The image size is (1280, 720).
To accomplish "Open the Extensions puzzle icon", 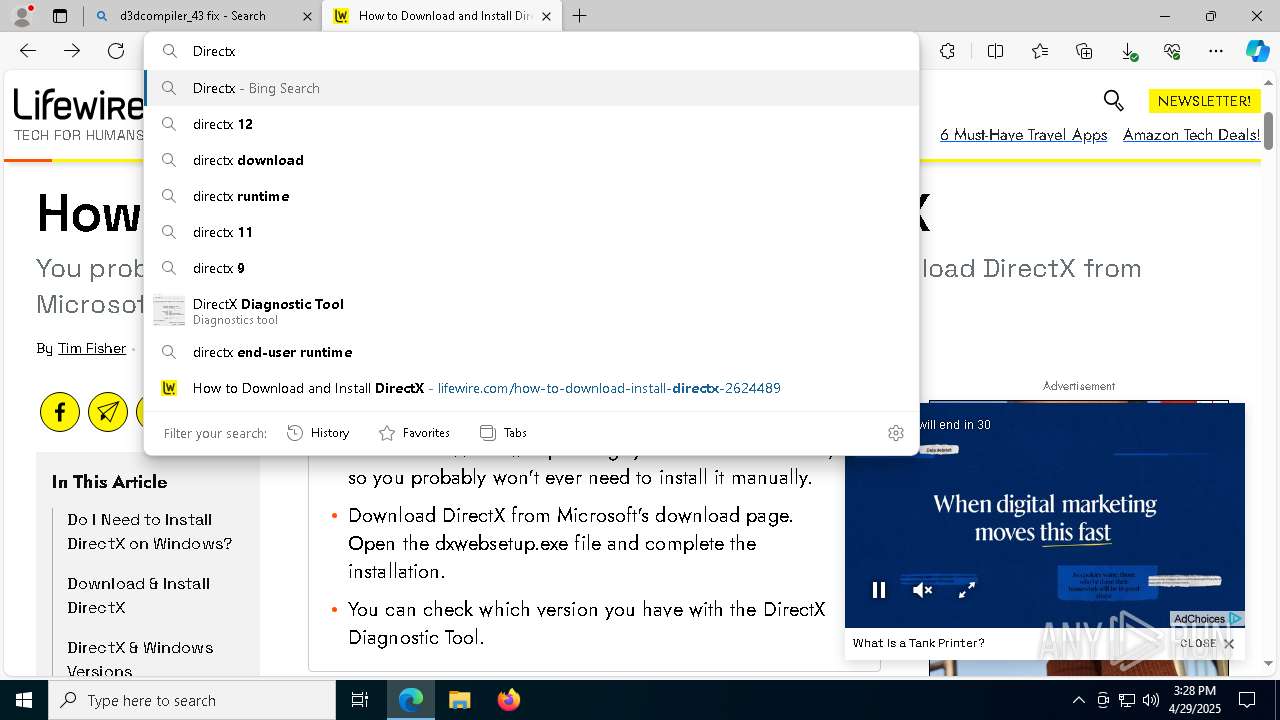I will tap(947, 51).
